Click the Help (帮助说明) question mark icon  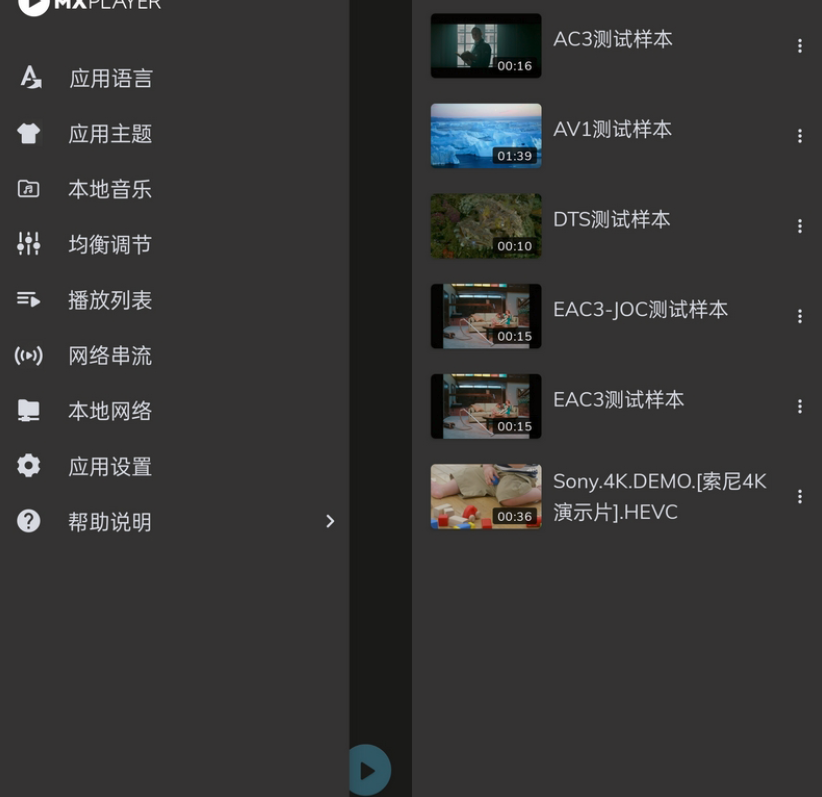[28, 521]
